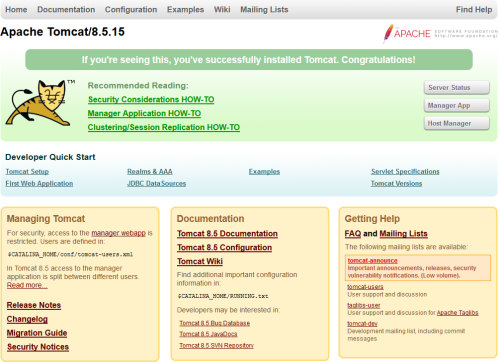
Task: Open the First Web Application link
Action: coord(39,184)
